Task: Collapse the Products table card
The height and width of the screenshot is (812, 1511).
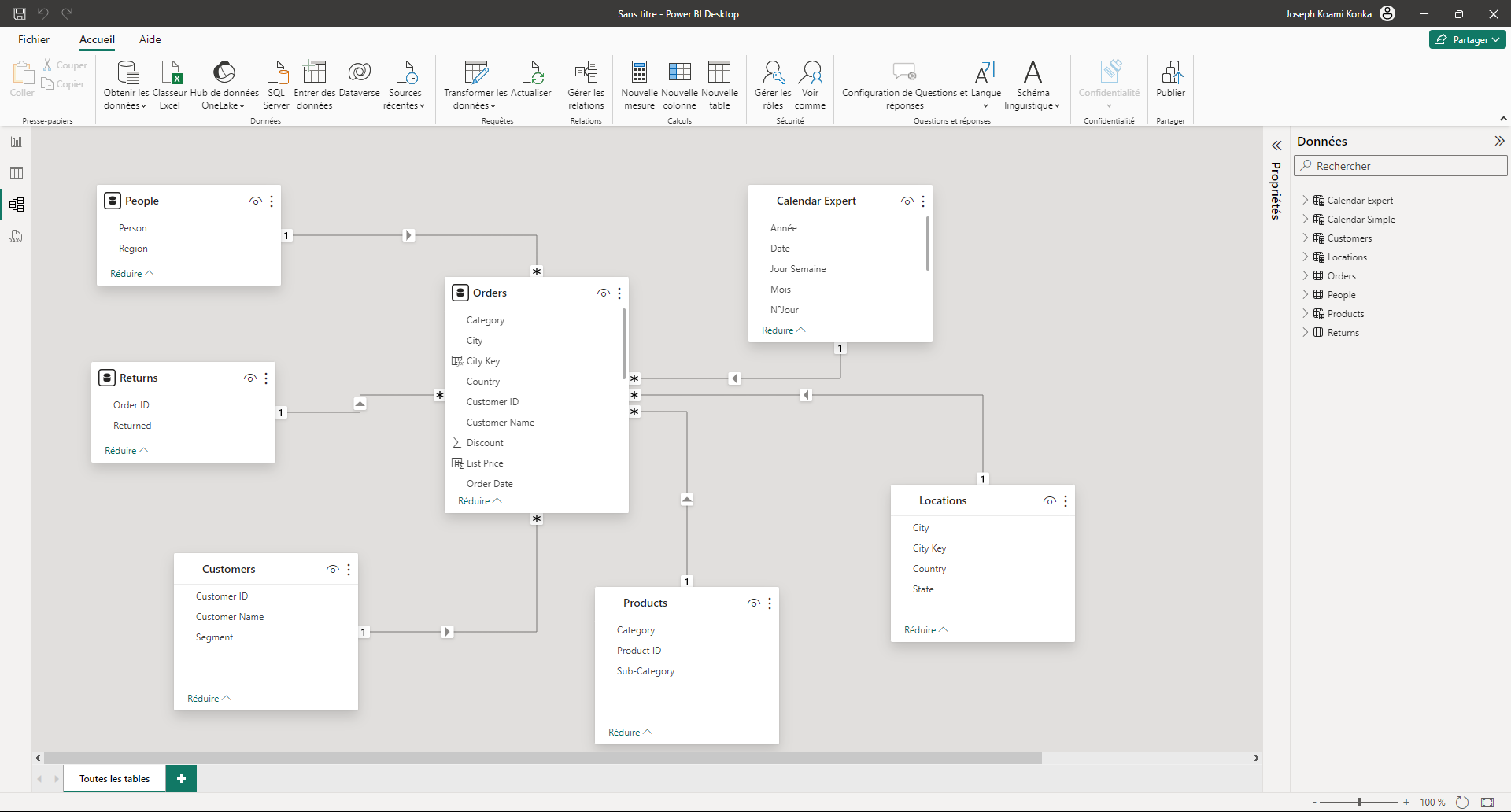Action: pyautogui.click(x=630, y=733)
